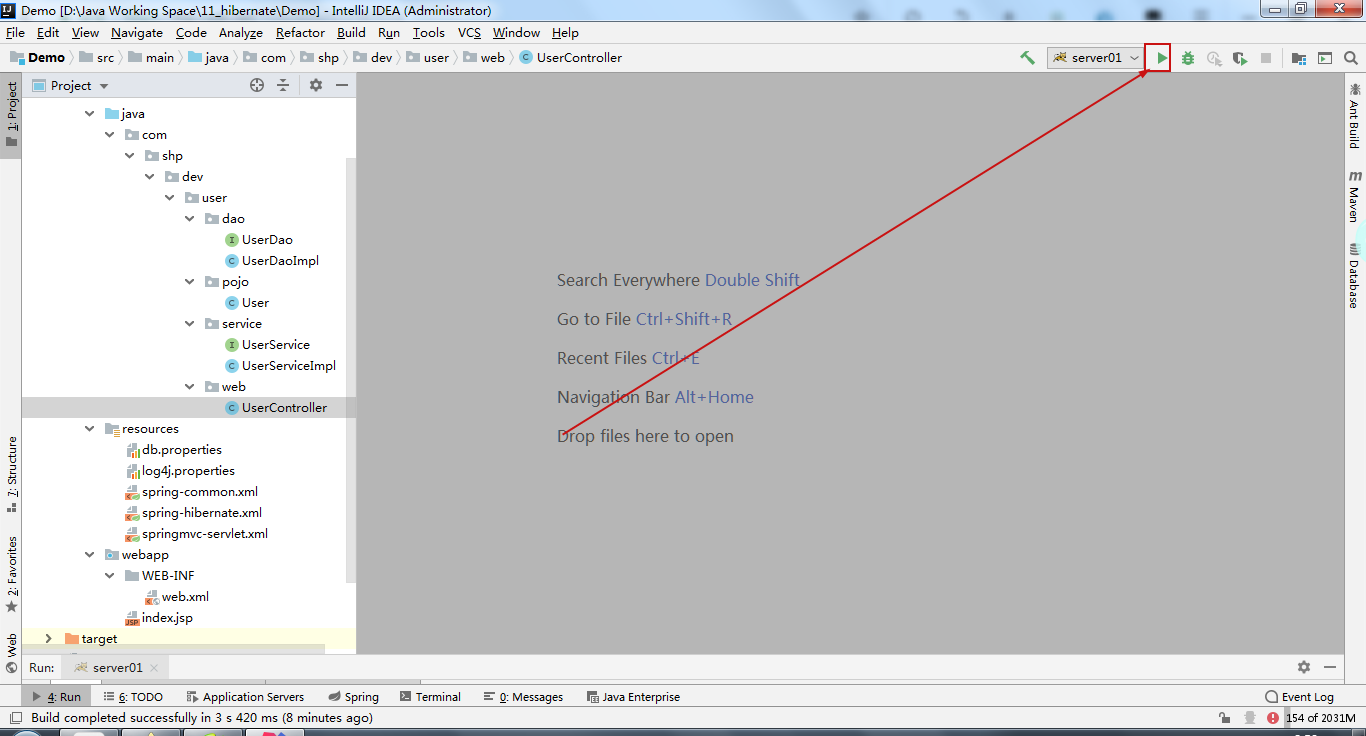This screenshot has width=1366, height=736.
Task: Open the Java Enterprise tool tab
Action: pyautogui.click(x=633, y=697)
